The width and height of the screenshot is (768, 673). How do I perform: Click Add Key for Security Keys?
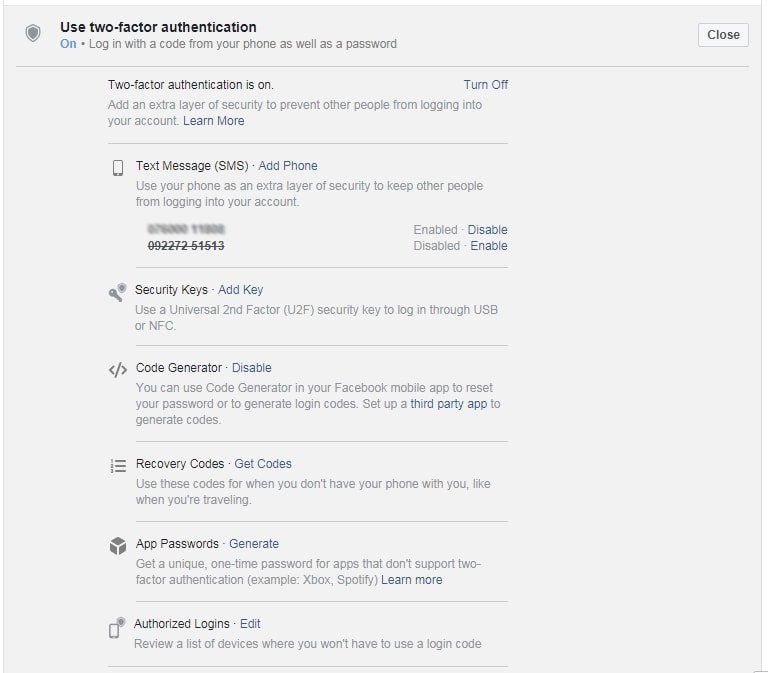[x=241, y=290]
